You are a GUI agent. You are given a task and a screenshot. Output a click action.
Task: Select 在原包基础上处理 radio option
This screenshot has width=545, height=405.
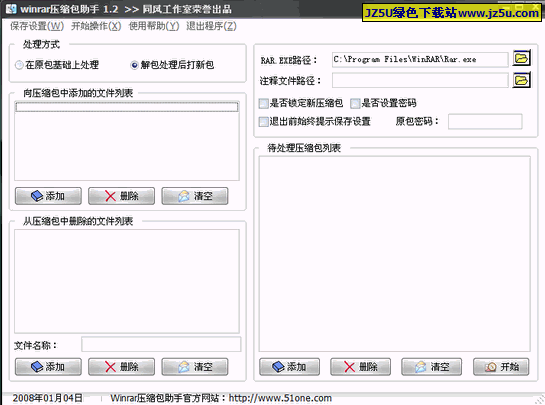point(57,65)
